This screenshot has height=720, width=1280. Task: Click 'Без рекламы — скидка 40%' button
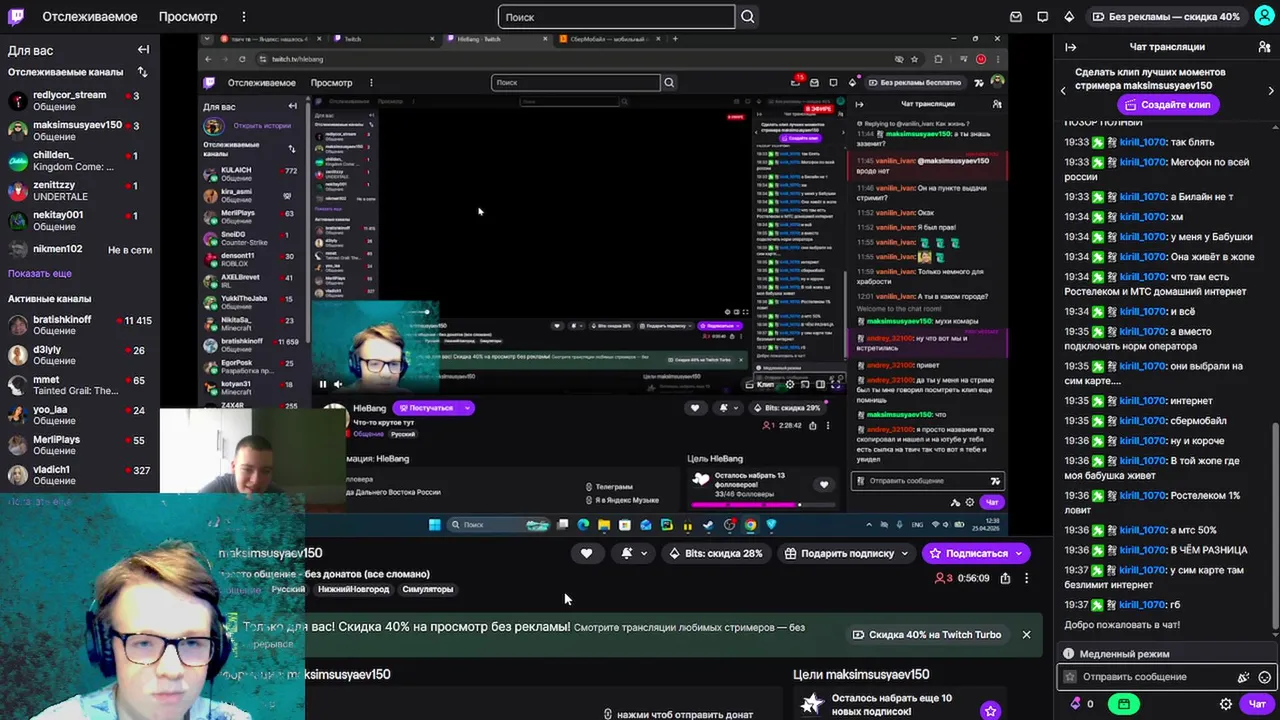coord(1166,17)
